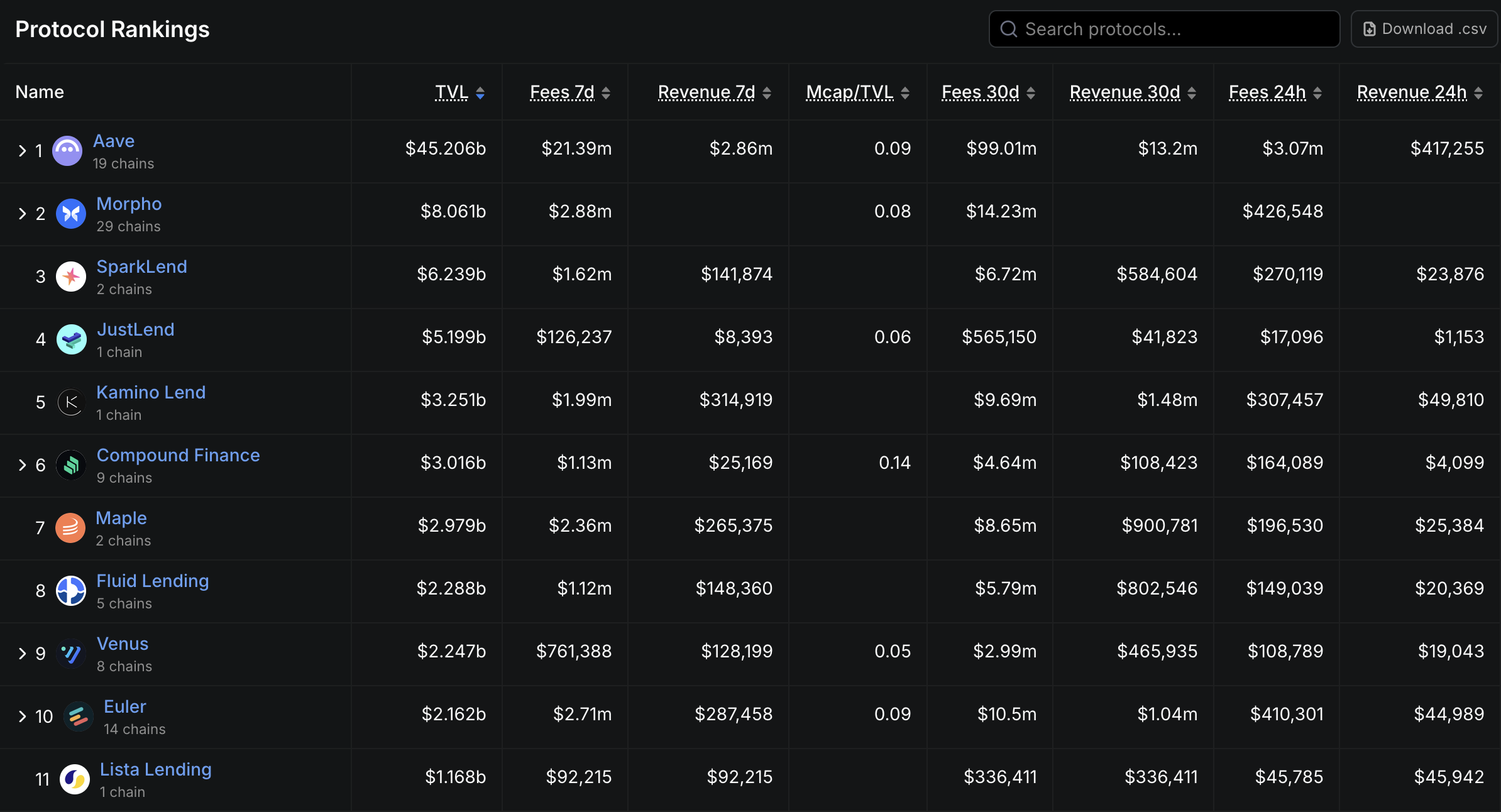Expand the Morpho row chevron
This screenshot has width=1501, height=812.
23,214
